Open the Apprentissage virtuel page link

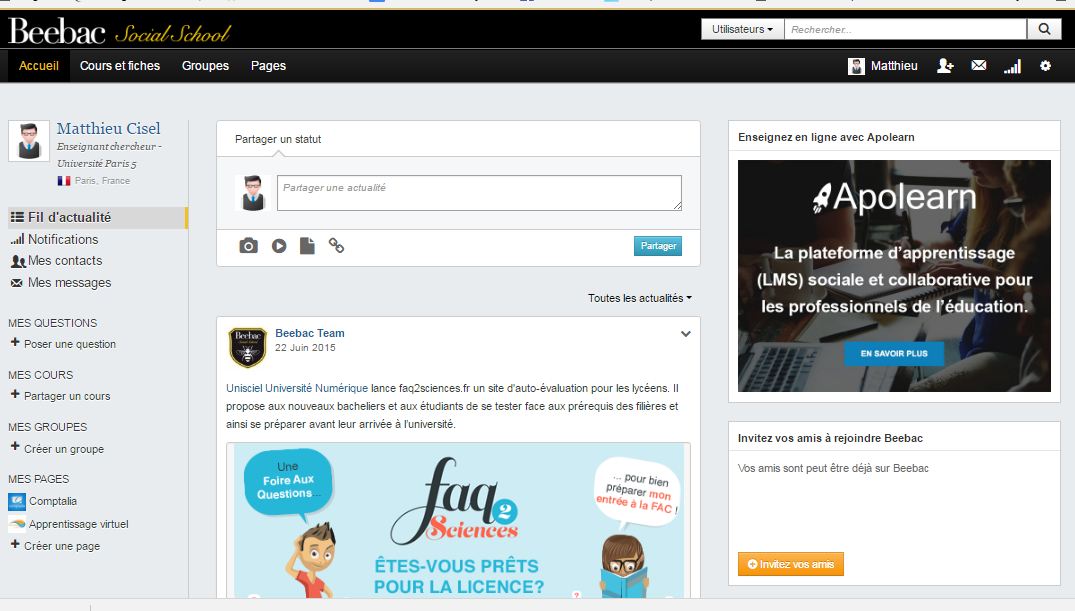pyautogui.click(x=79, y=524)
